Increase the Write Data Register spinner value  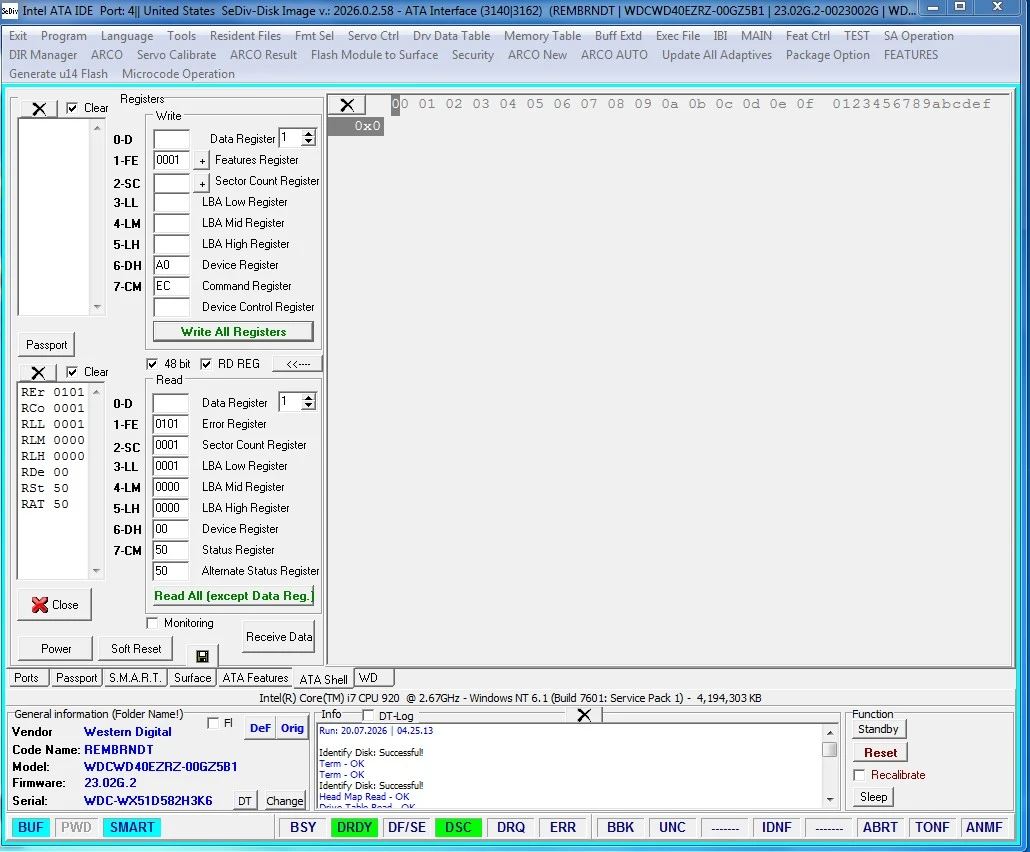tap(308, 134)
